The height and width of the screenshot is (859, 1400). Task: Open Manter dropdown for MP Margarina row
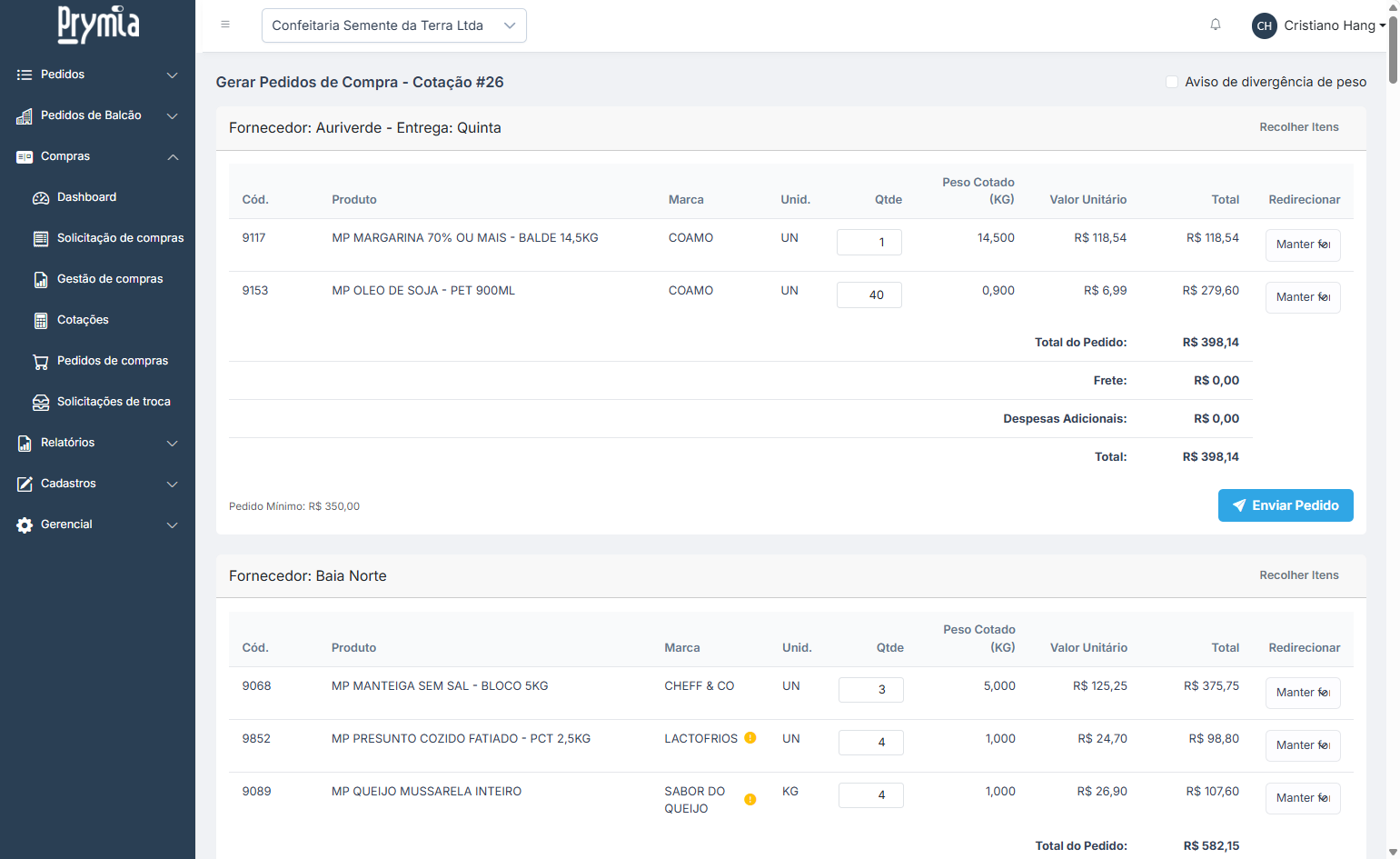coord(1302,245)
